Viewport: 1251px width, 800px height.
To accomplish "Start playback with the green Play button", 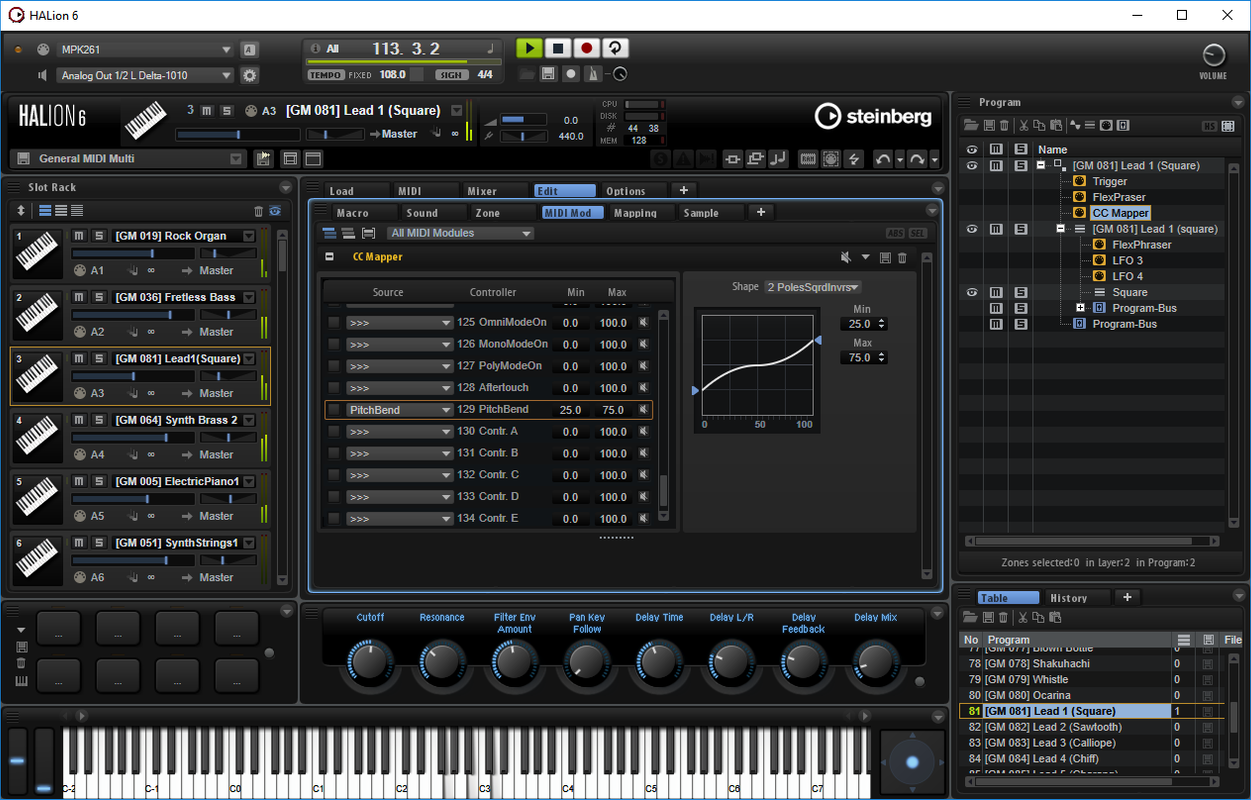I will (x=529, y=48).
